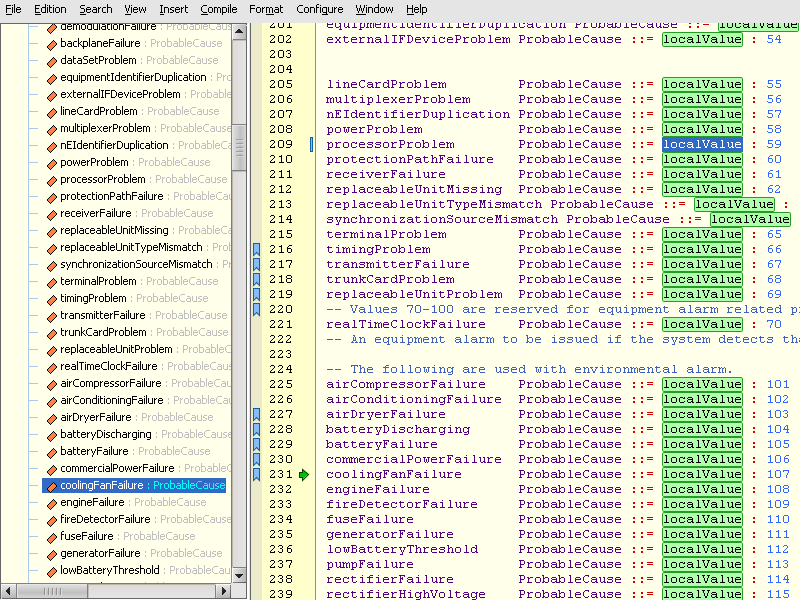800x600 pixels.
Task: Click the comment about Values 70-100
Action: point(563,309)
